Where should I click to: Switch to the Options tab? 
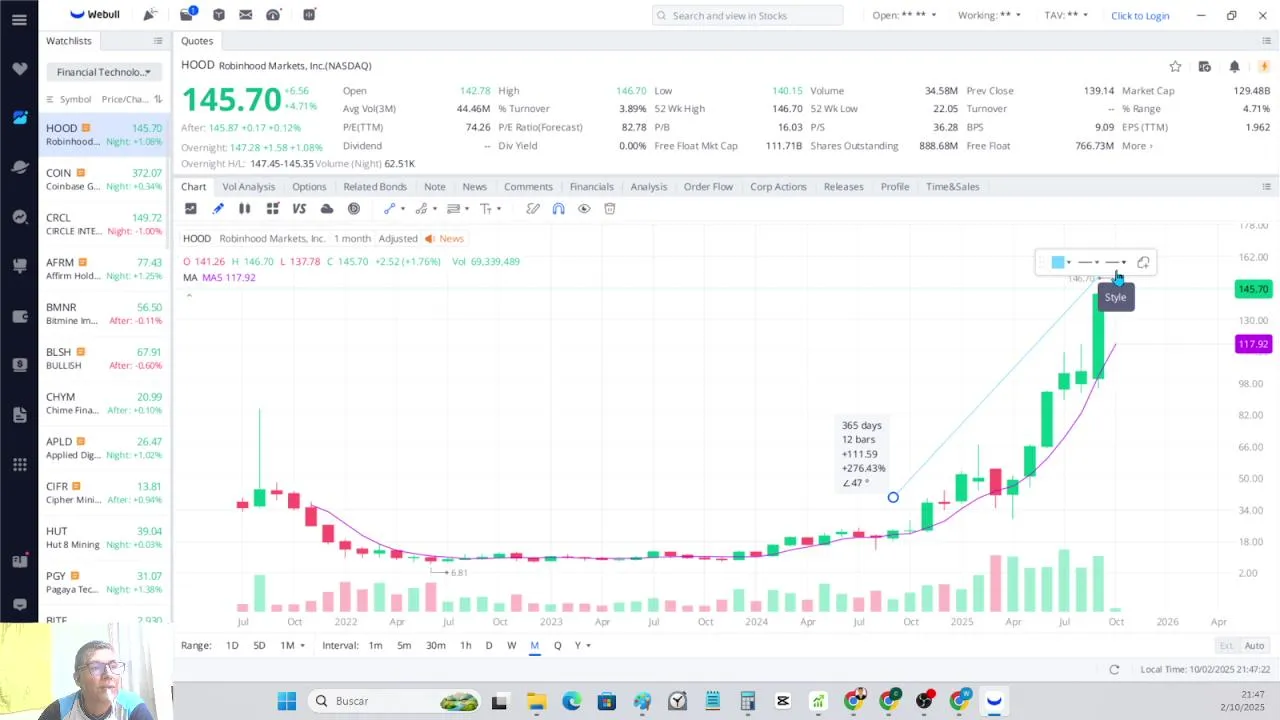click(x=309, y=187)
